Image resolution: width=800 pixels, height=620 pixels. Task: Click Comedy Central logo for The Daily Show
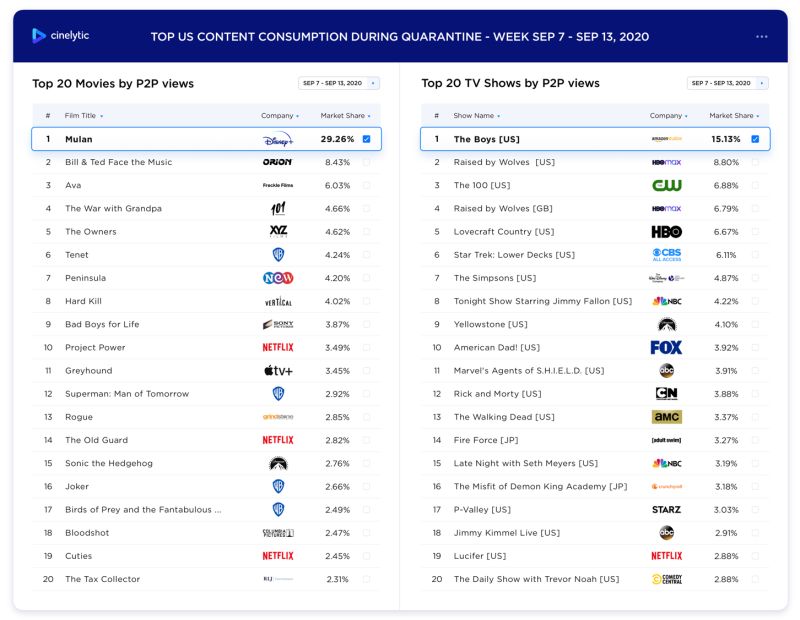point(667,579)
